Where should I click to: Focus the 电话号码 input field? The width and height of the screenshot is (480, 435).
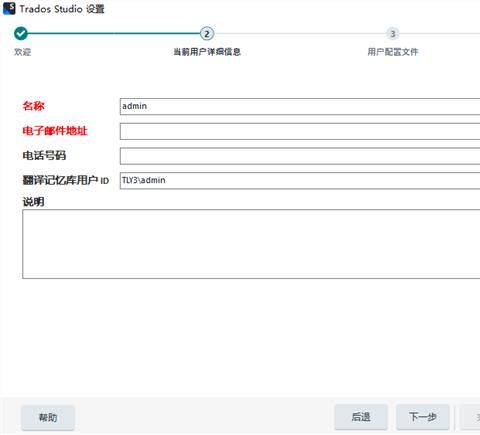300,156
